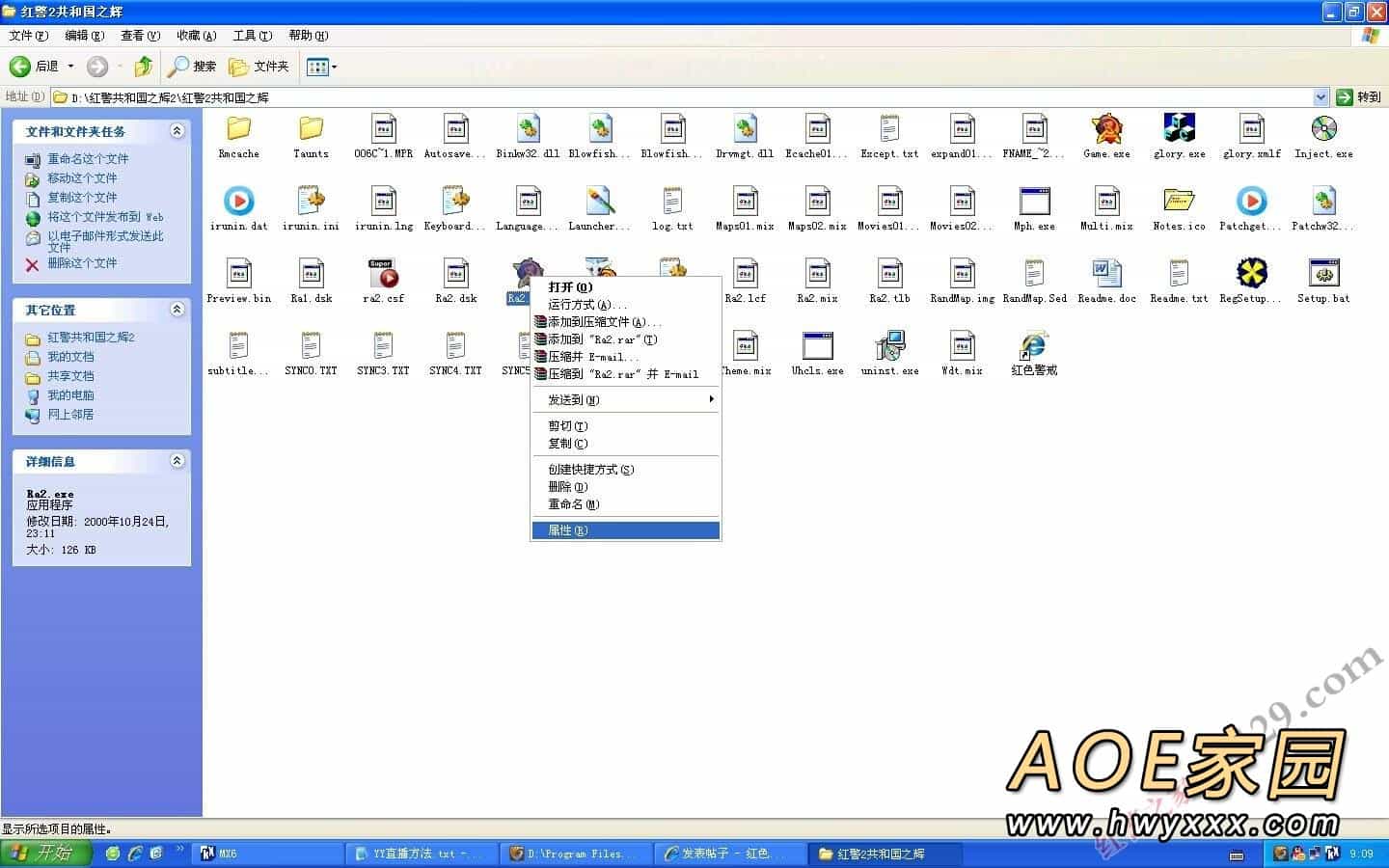The image size is (1389, 868).
Task: Select the glory.exe file icon
Action: click(x=1179, y=130)
